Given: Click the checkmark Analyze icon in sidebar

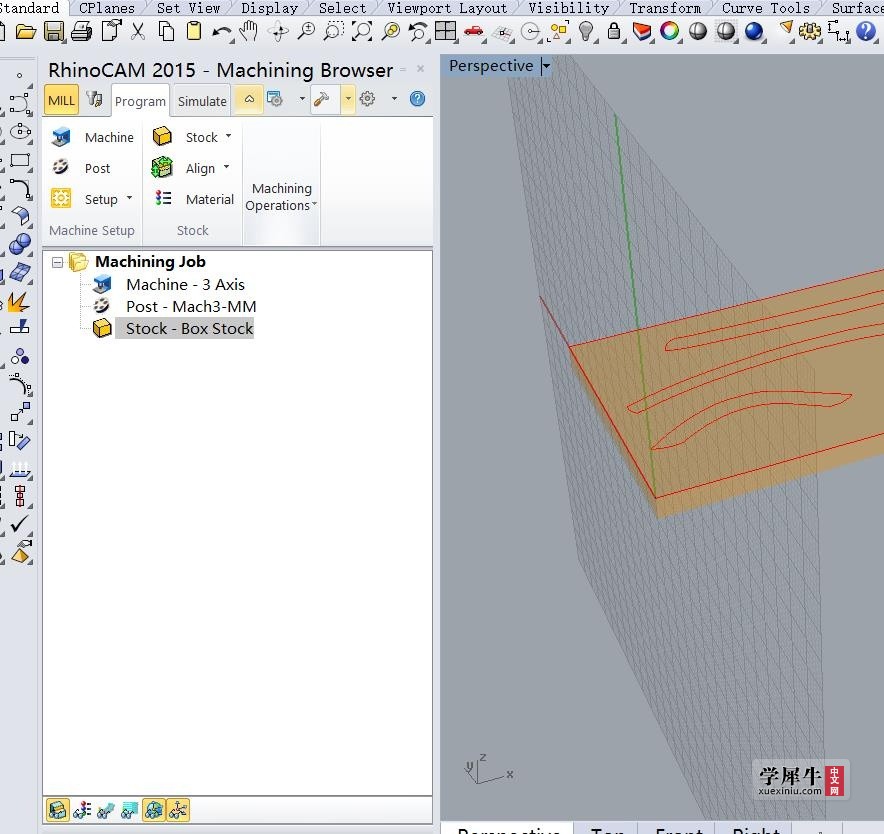Looking at the screenshot, I should tap(20, 523).
